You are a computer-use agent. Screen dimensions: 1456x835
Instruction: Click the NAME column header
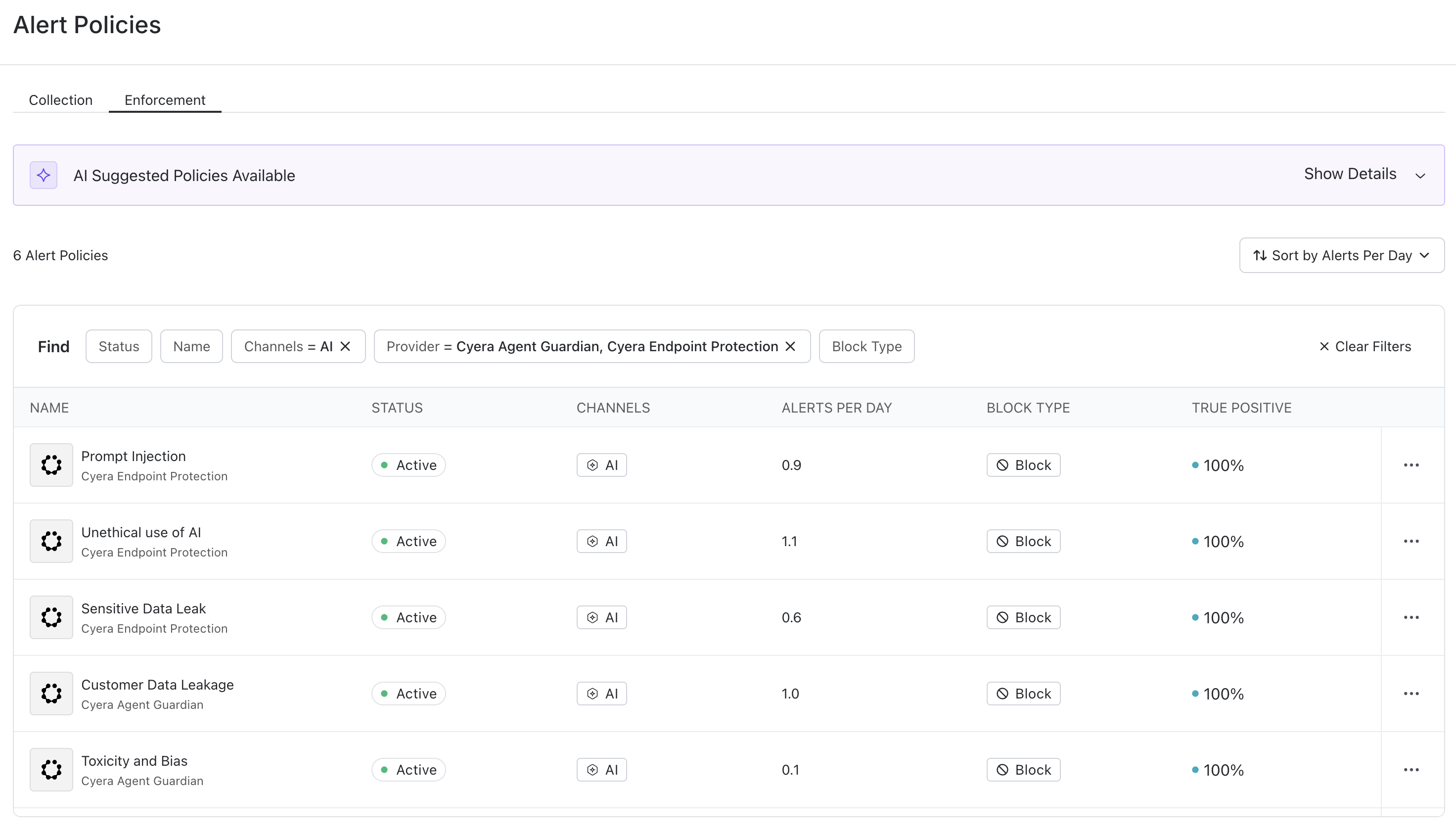coord(49,408)
